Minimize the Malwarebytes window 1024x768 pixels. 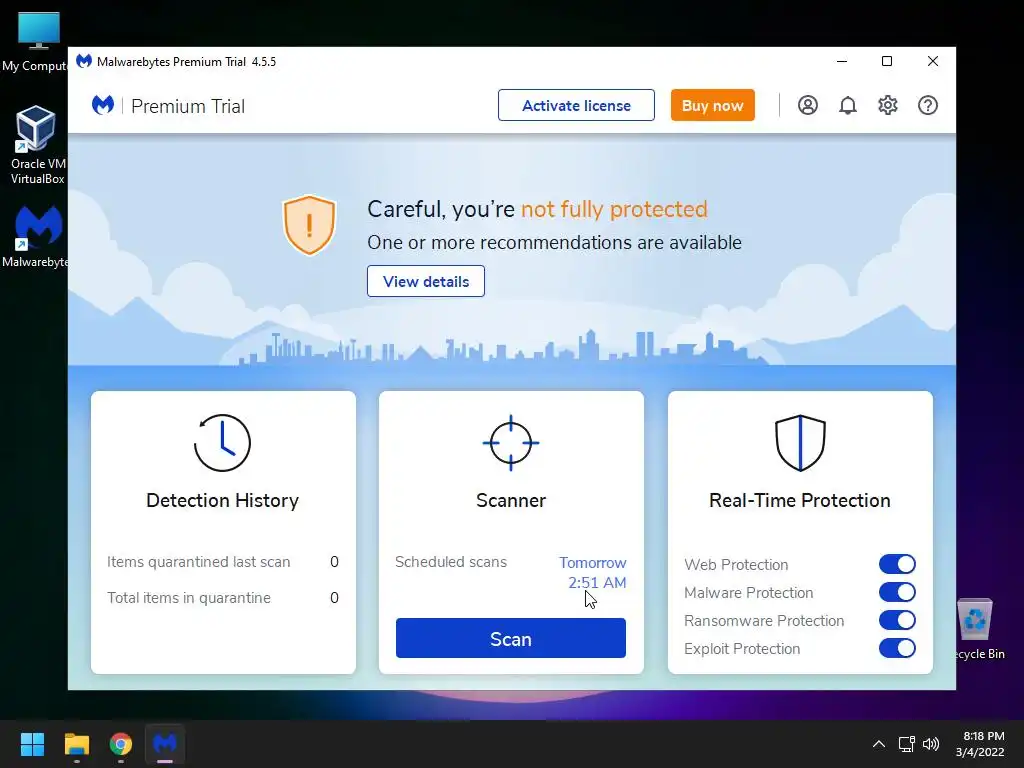[x=842, y=61]
